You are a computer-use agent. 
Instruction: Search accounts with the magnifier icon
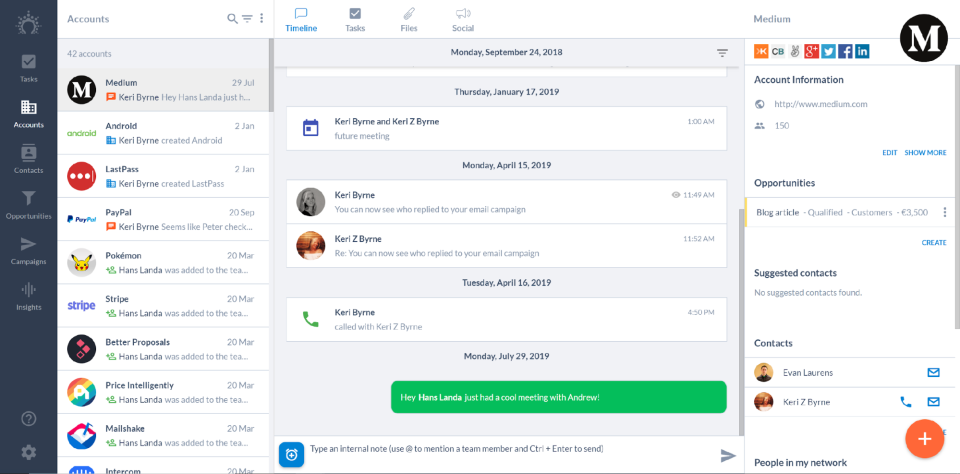click(232, 19)
